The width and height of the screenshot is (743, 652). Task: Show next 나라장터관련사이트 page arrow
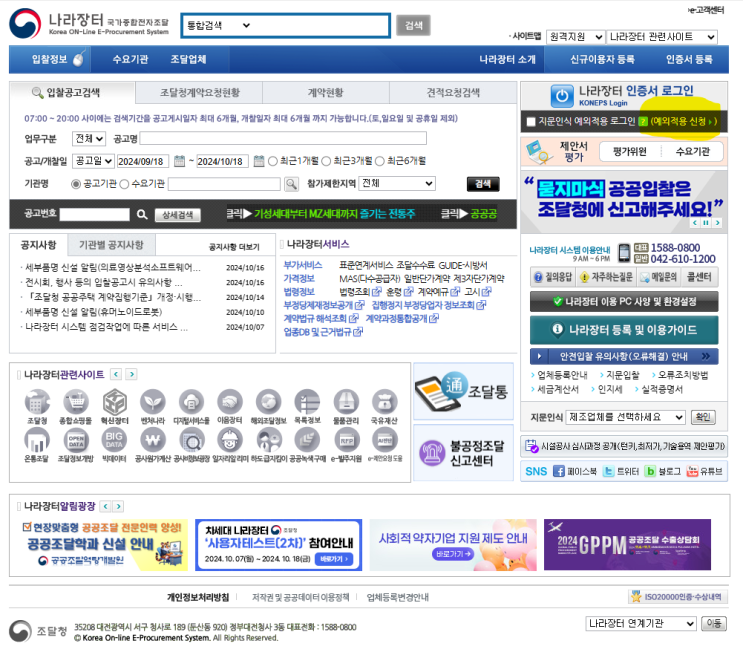[x=132, y=374]
